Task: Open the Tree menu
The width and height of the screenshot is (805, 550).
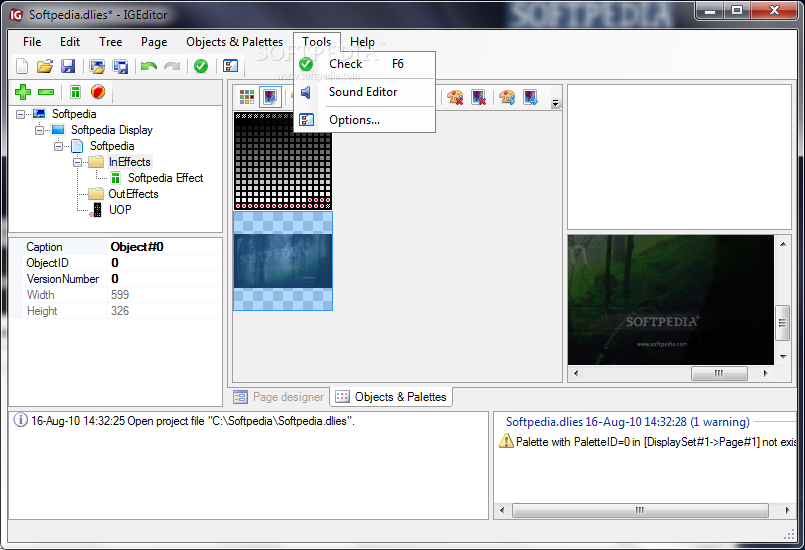Action: [110, 42]
